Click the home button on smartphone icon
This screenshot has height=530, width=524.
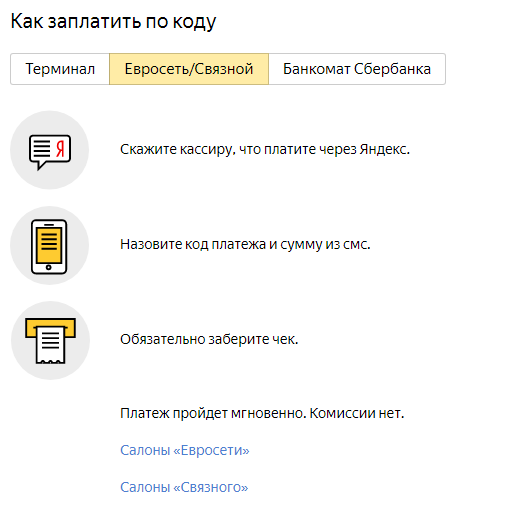click(x=49, y=267)
